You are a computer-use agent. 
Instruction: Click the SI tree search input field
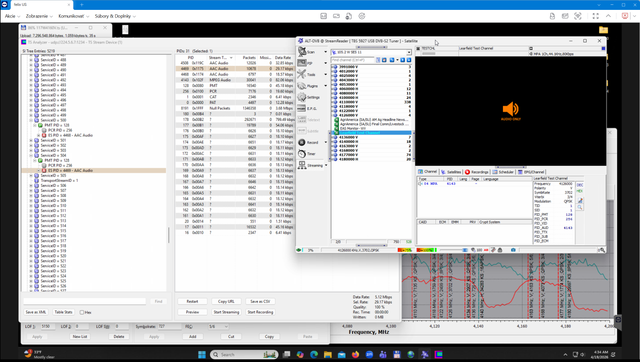pyautogui.click(x=84, y=301)
